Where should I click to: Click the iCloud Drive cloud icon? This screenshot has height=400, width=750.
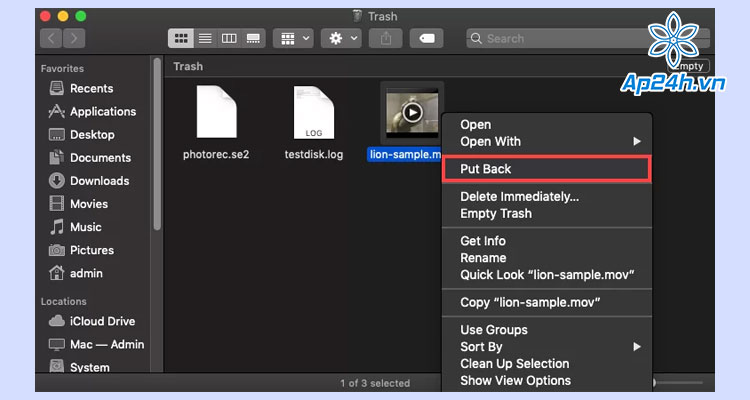pos(56,321)
